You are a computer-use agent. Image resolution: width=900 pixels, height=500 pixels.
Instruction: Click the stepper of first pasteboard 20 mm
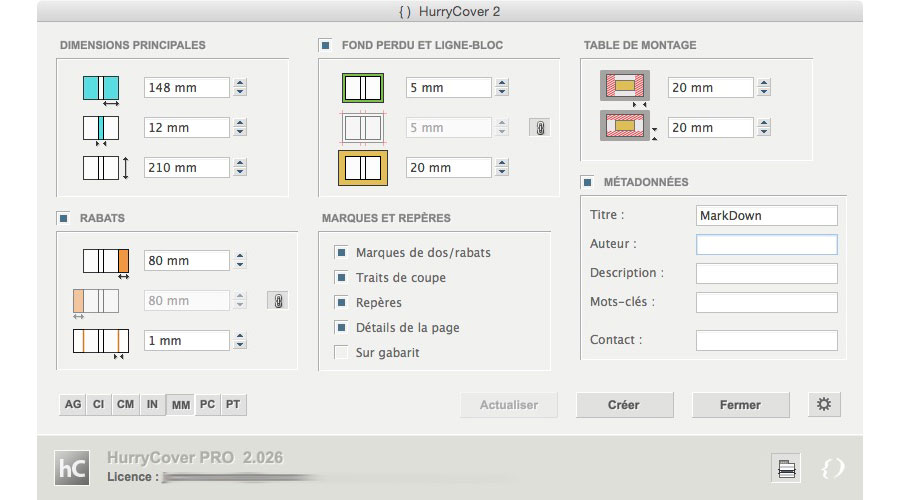coord(764,87)
